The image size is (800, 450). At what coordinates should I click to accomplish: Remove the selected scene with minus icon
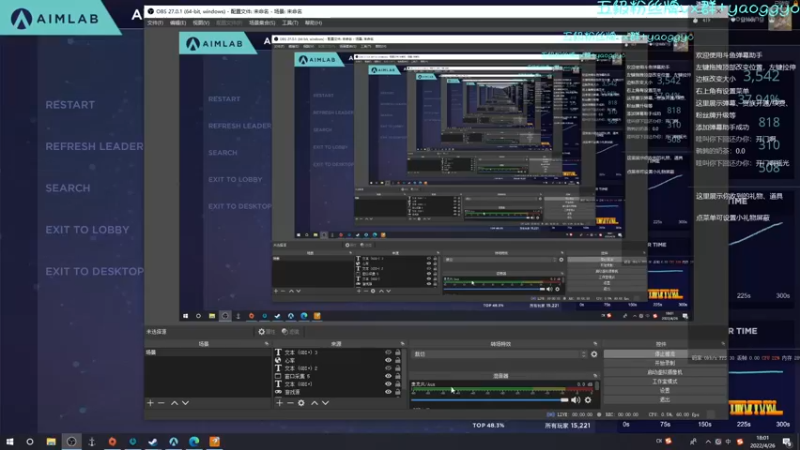point(161,403)
